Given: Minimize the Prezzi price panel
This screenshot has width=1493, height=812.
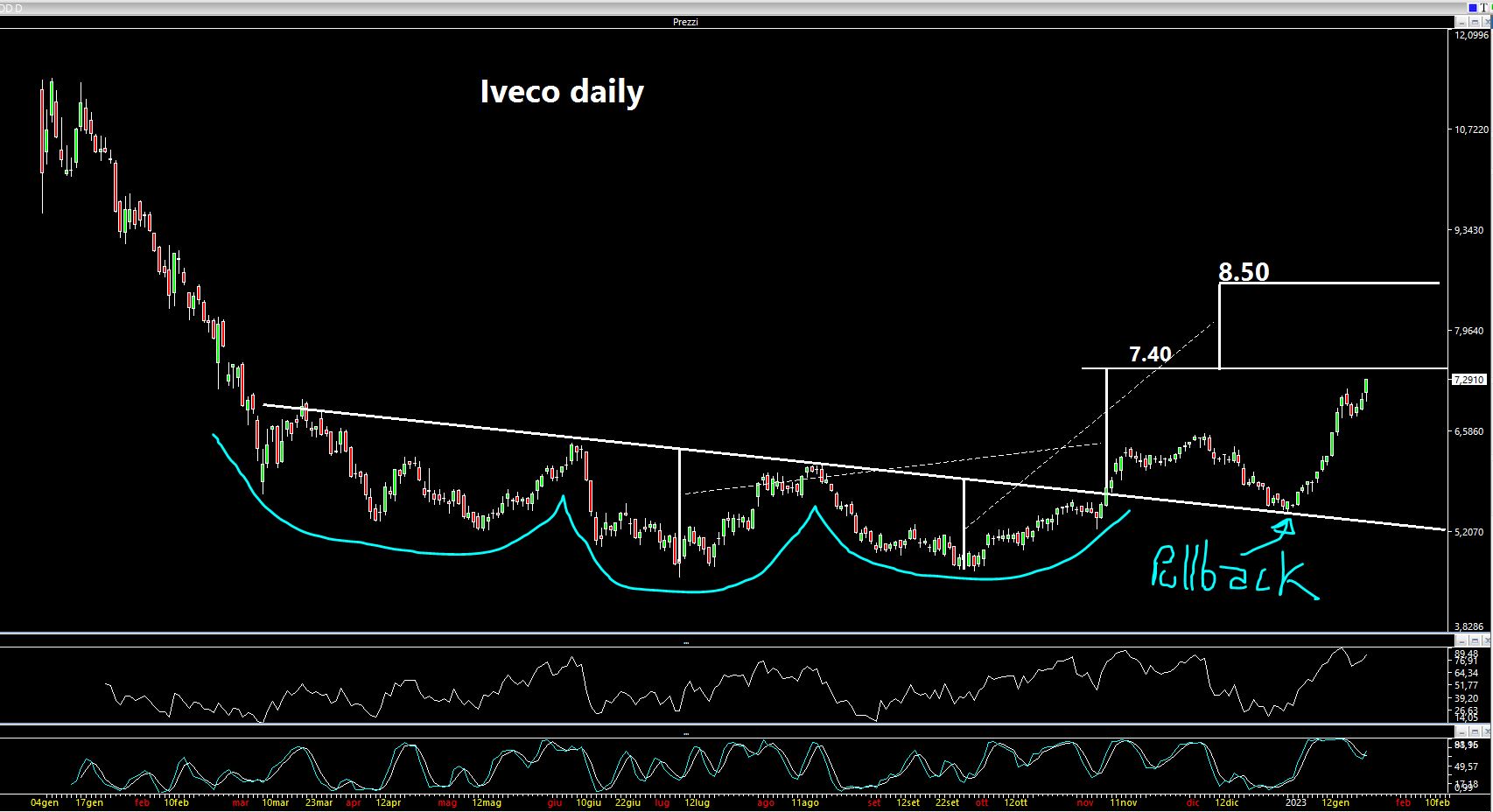Looking at the screenshot, I should click(1461, 22).
